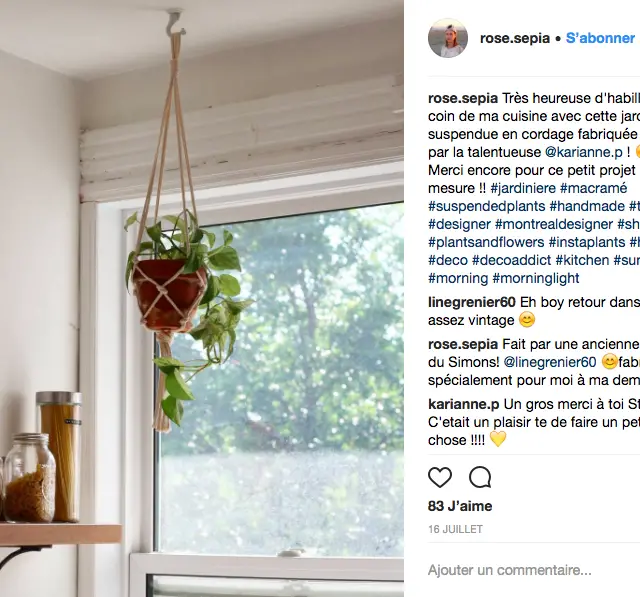View linegrenier60 commenter profile
The width and height of the screenshot is (640, 597).
[472, 302]
